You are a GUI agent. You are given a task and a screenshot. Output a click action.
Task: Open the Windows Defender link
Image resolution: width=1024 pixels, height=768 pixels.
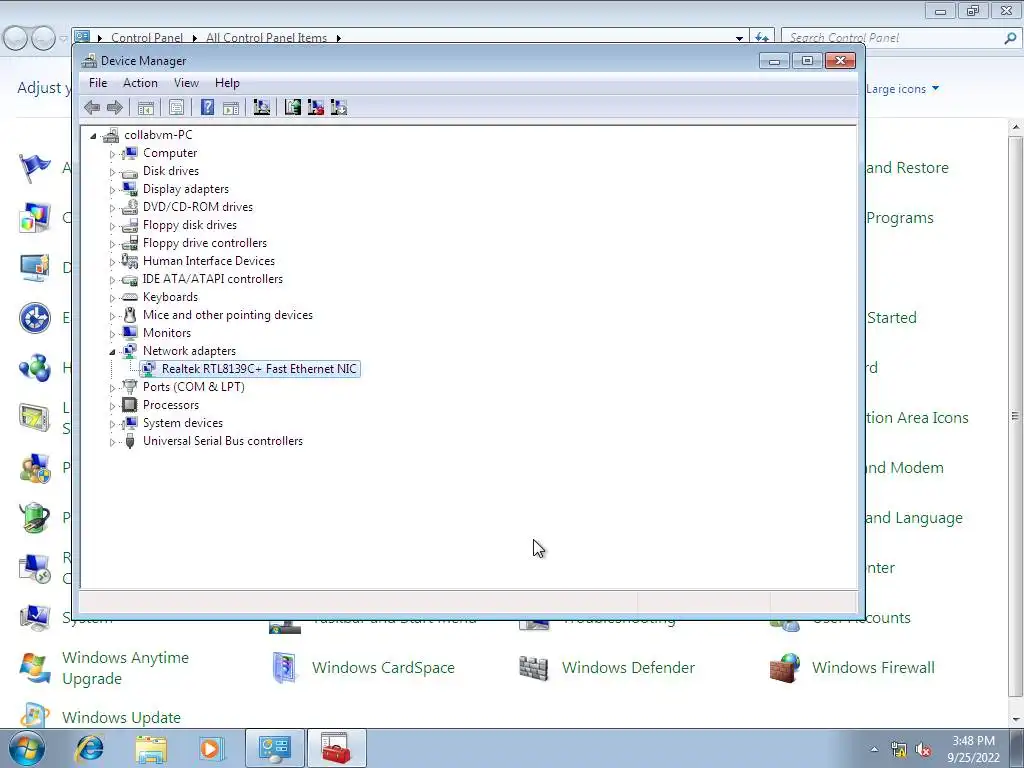[x=628, y=667]
